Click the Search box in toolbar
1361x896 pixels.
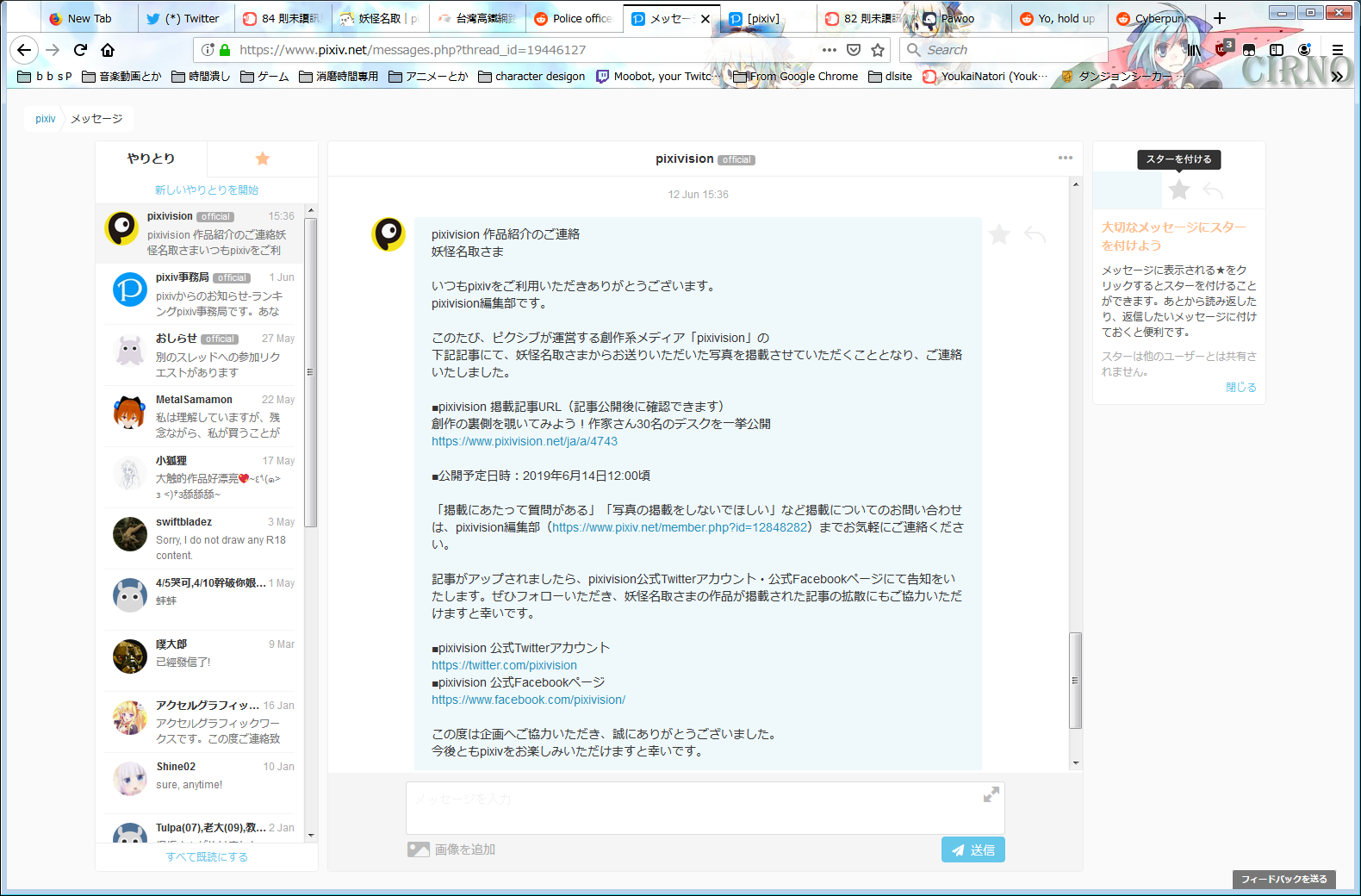tap(1004, 50)
